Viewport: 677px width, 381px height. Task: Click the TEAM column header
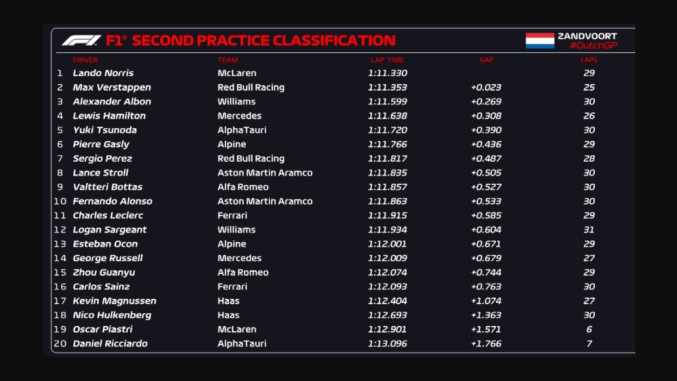[x=228, y=60]
